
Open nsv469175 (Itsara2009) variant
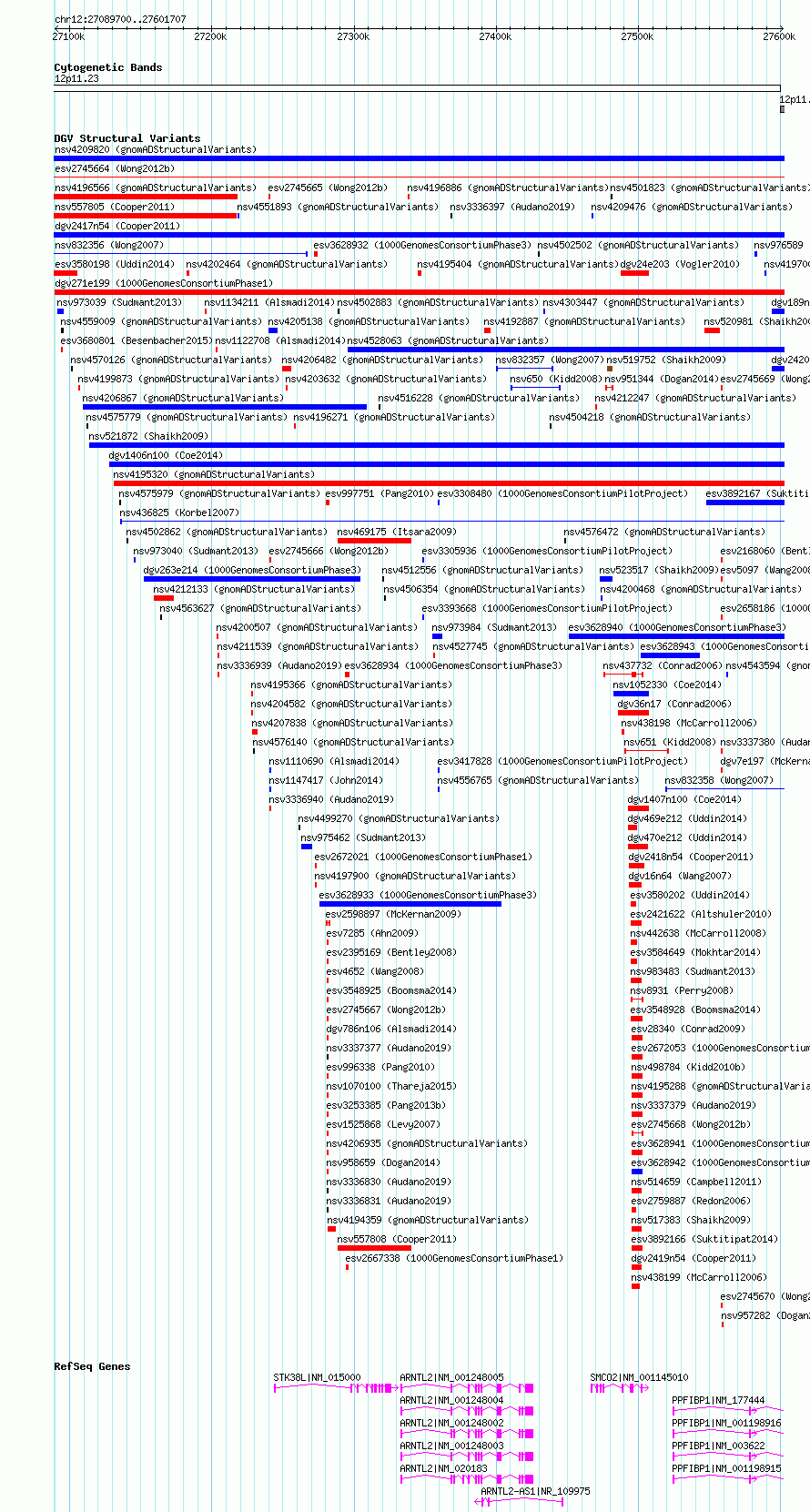click(397, 532)
